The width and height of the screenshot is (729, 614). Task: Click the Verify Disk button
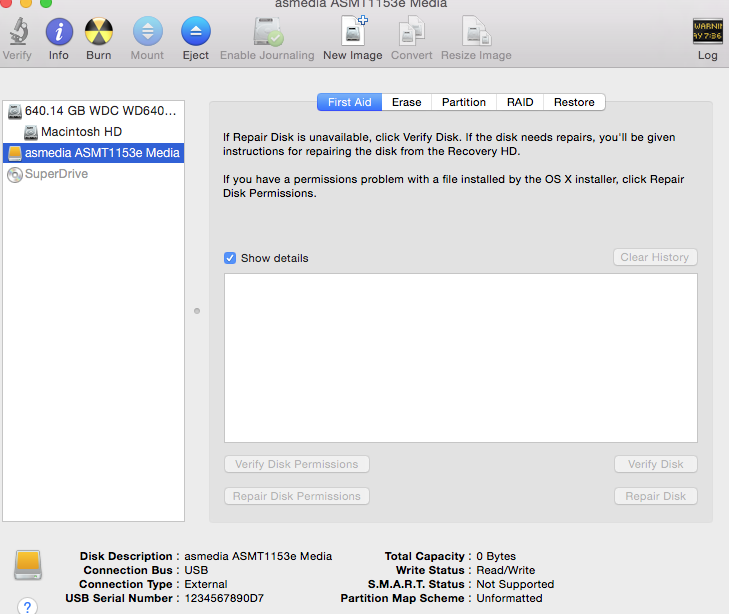click(x=656, y=464)
